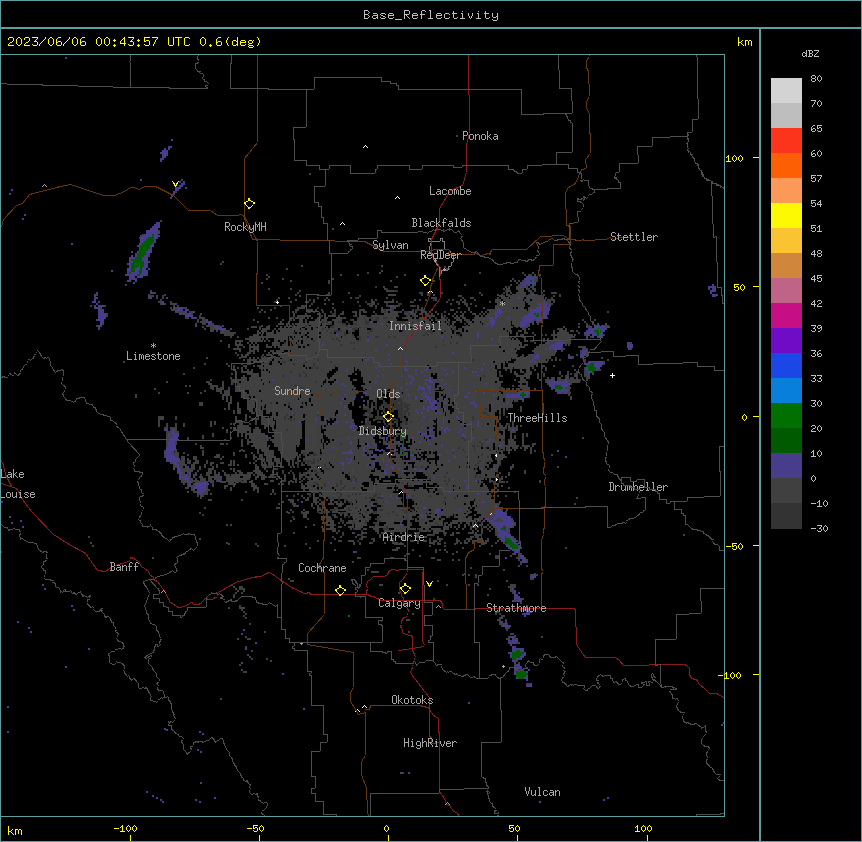The image size is (862, 842).
Task: Click the Ponoka city label
Action: pyautogui.click(x=480, y=136)
